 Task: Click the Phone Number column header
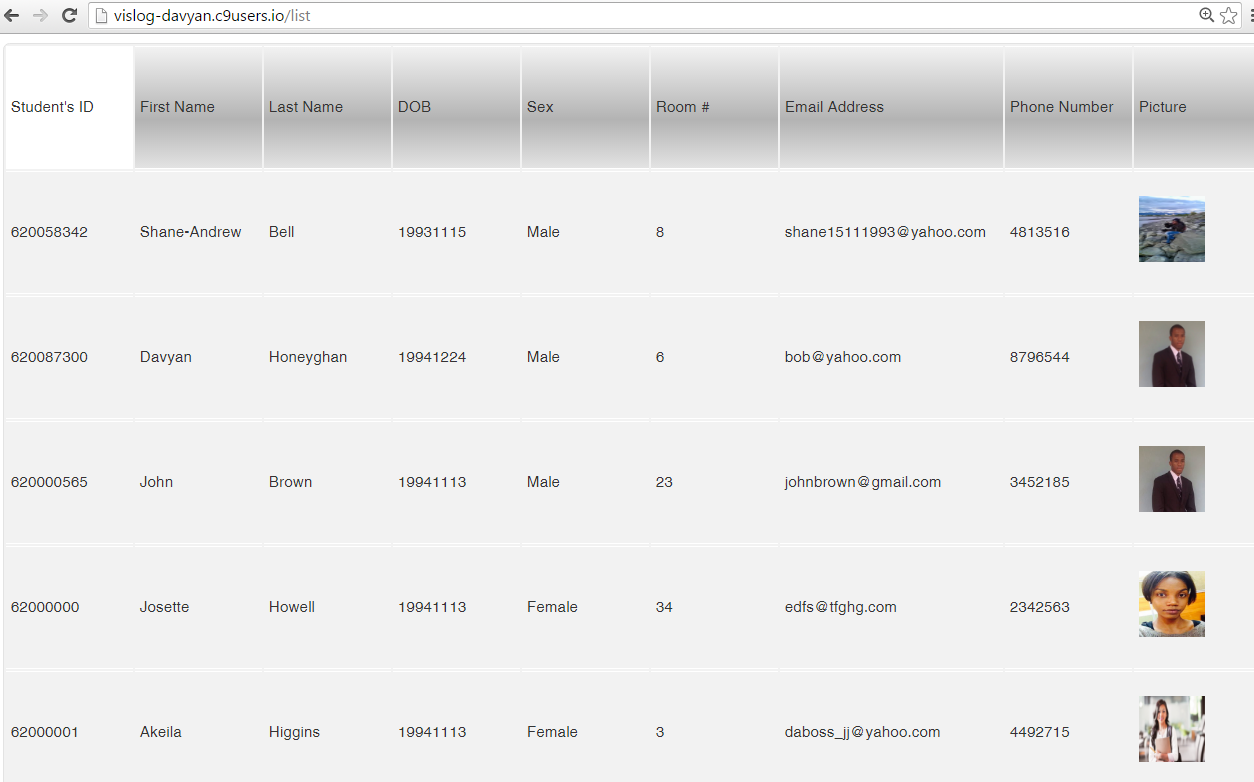click(x=1068, y=107)
